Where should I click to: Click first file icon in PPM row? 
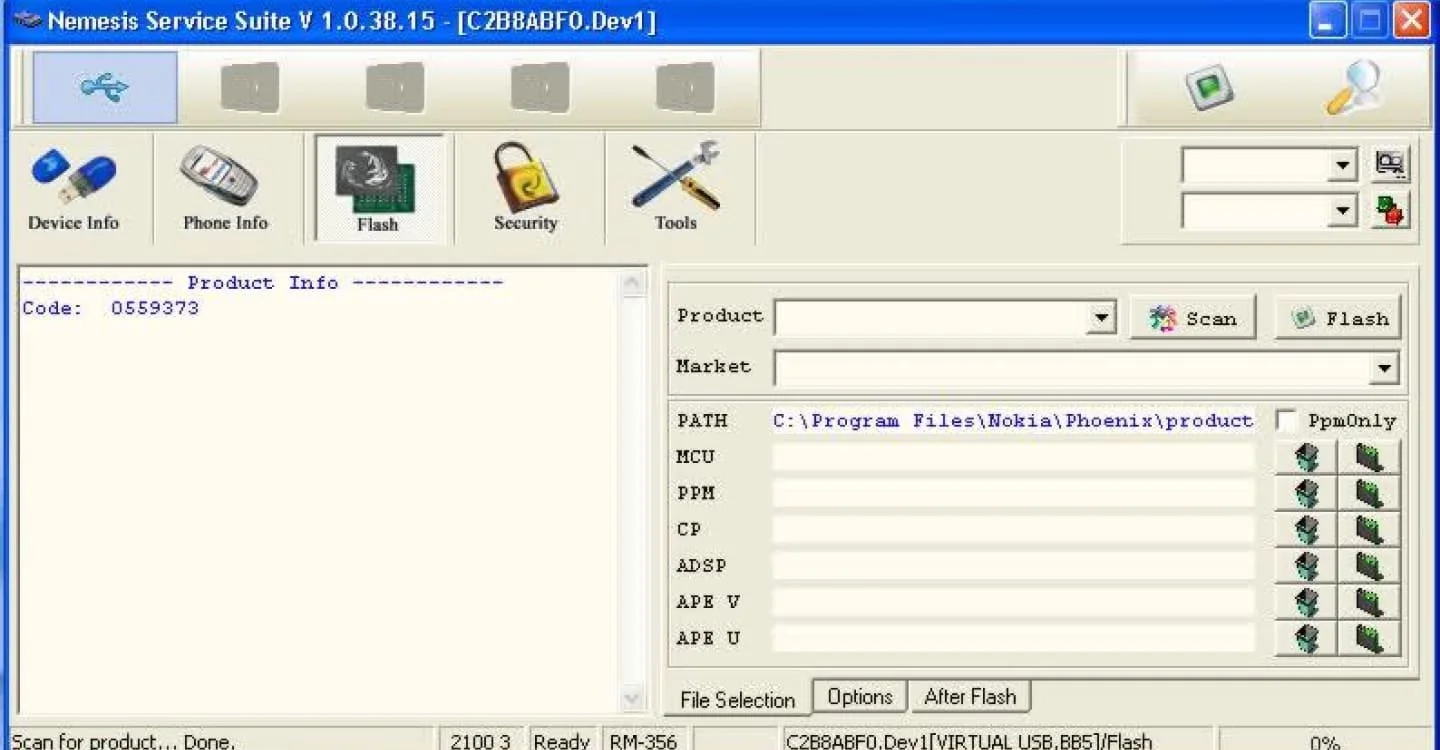[x=1306, y=493]
